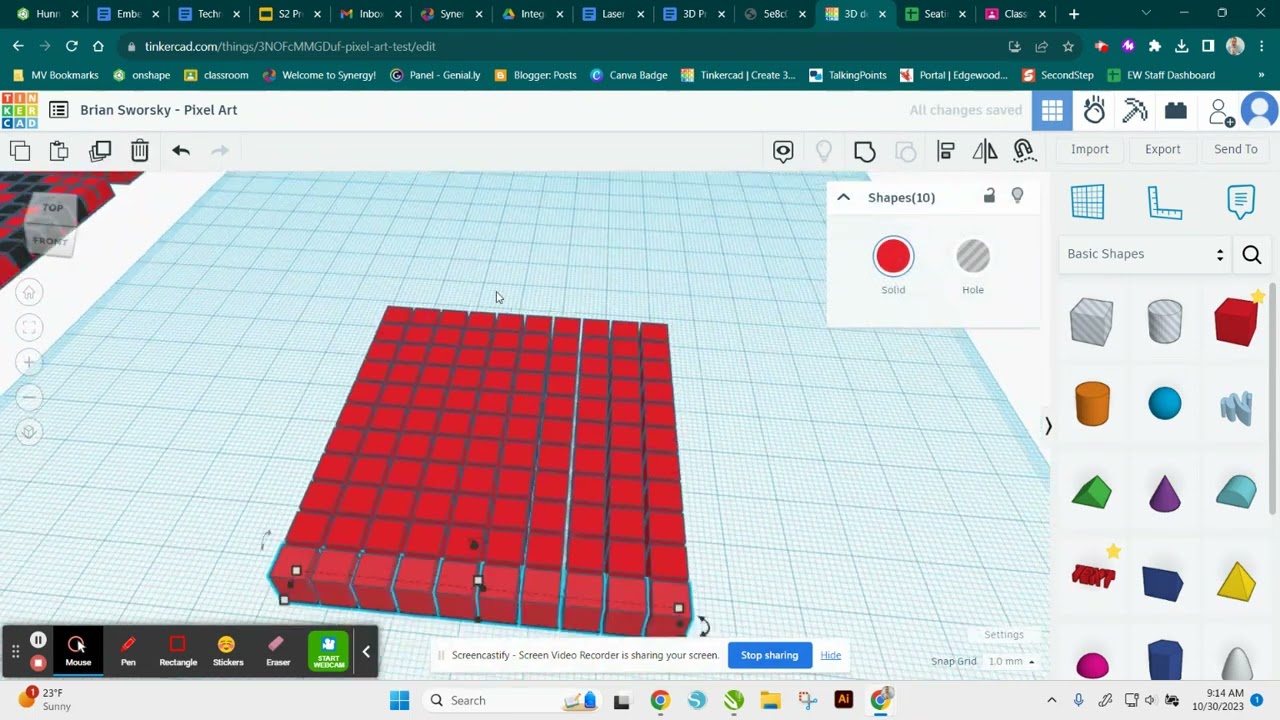Open the Settings link near grid
1280x720 pixels.
[1004, 634]
